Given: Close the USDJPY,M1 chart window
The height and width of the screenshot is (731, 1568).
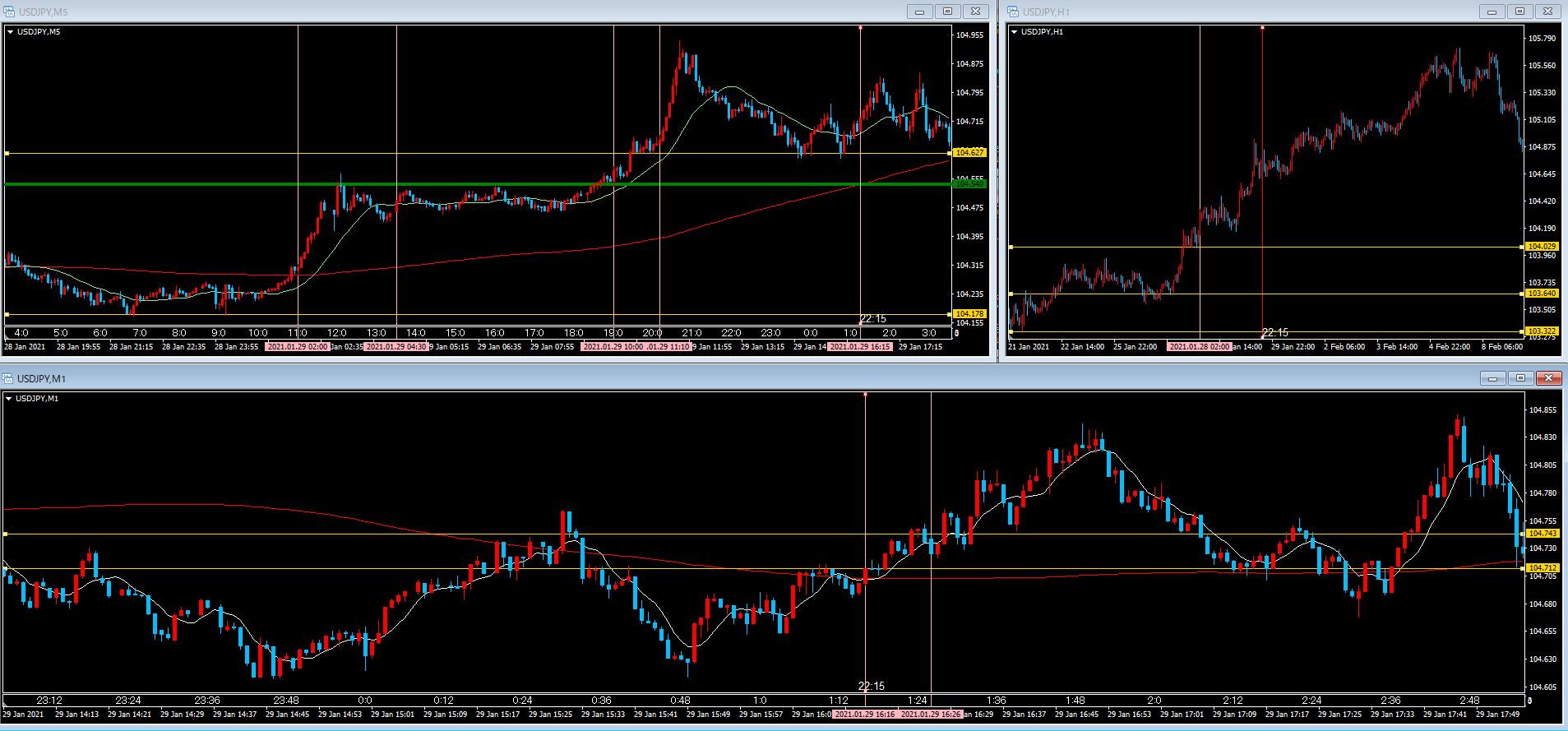Looking at the screenshot, I should coord(1548,378).
